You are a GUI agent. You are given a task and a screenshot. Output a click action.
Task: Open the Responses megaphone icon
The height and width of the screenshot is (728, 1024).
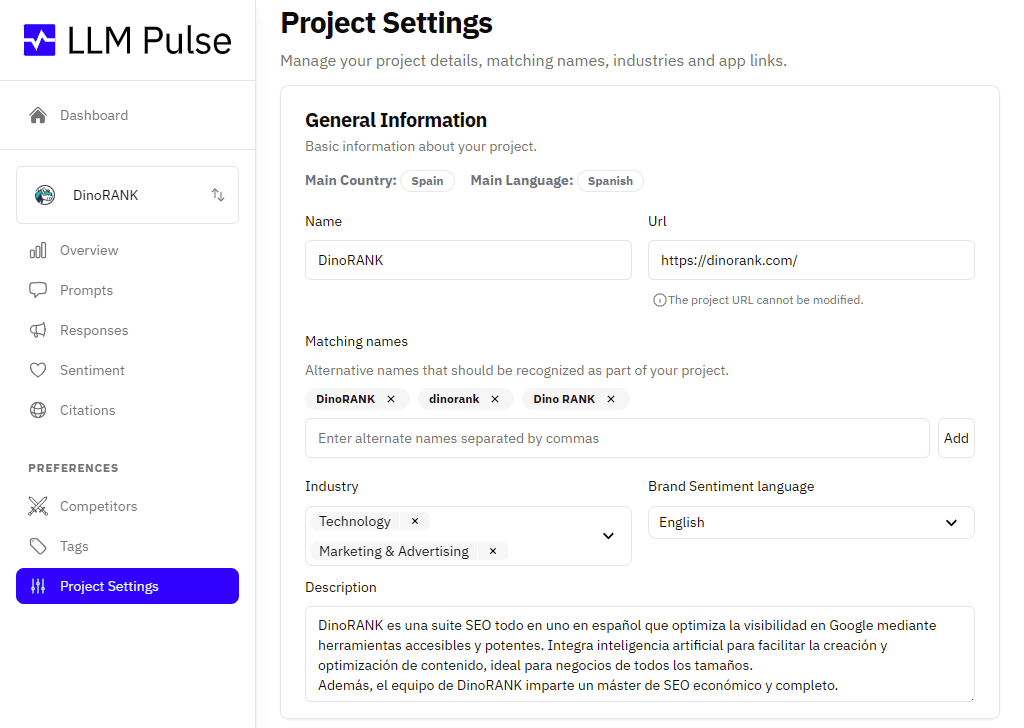click(37, 330)
